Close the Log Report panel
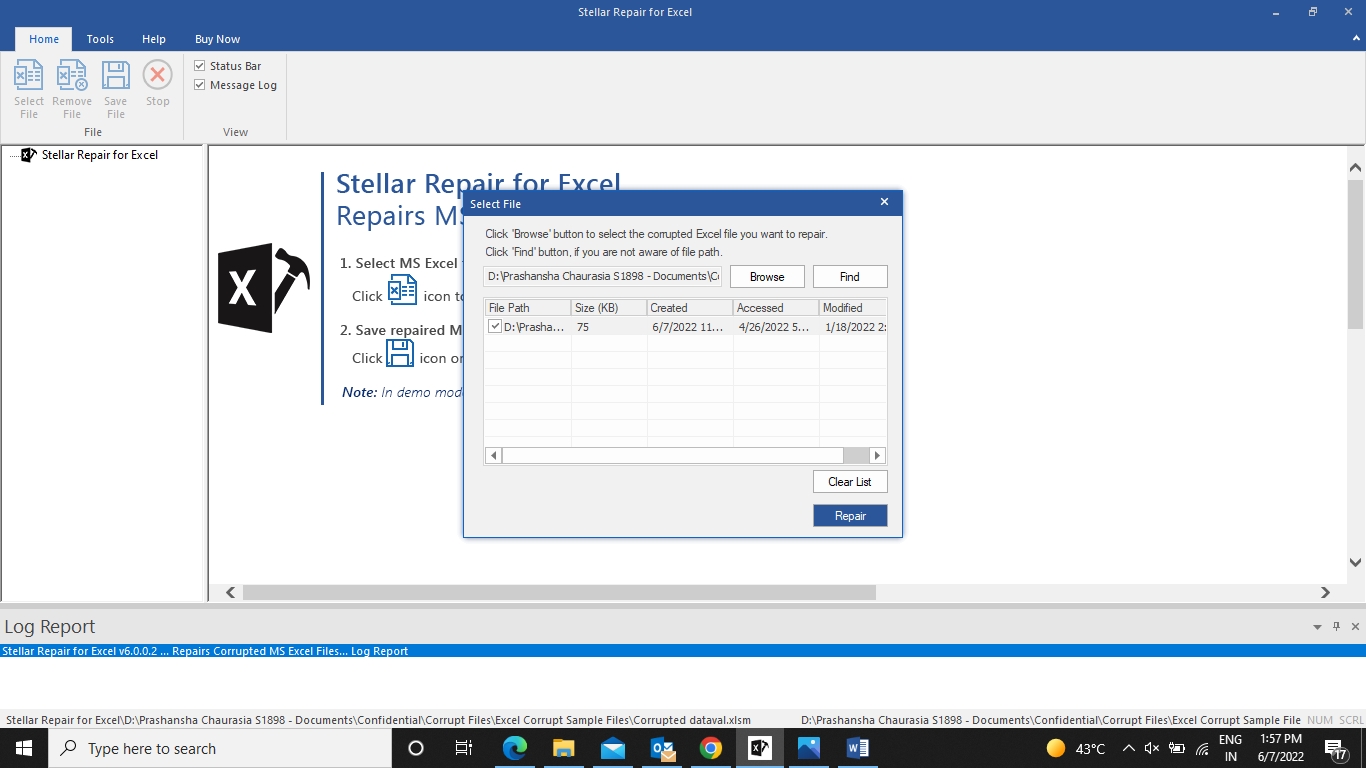1366x768 pixels. 1356,627
